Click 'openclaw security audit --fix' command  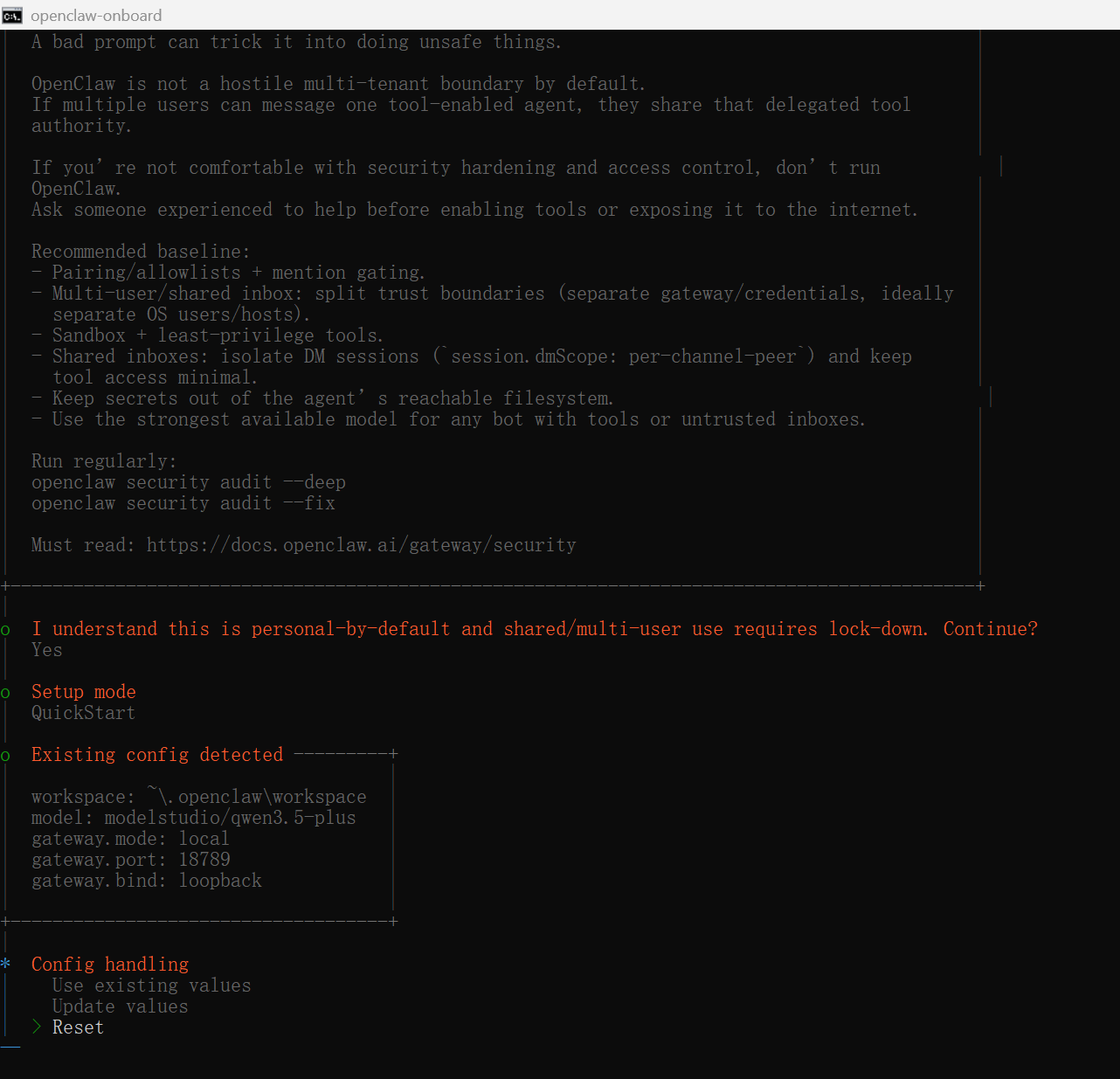click(183, 503)
